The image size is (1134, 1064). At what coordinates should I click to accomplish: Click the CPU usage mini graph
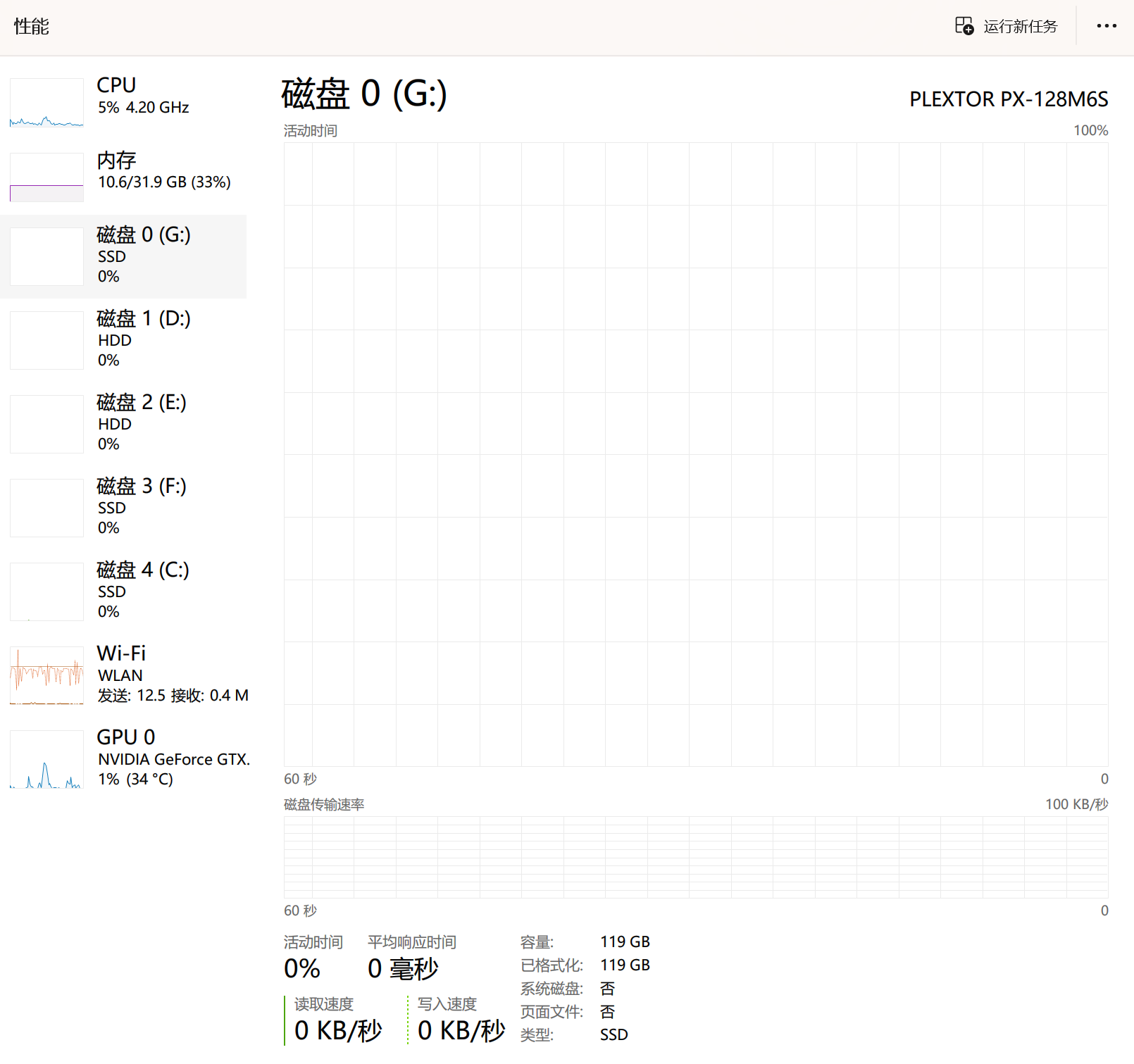click(46, 103)
